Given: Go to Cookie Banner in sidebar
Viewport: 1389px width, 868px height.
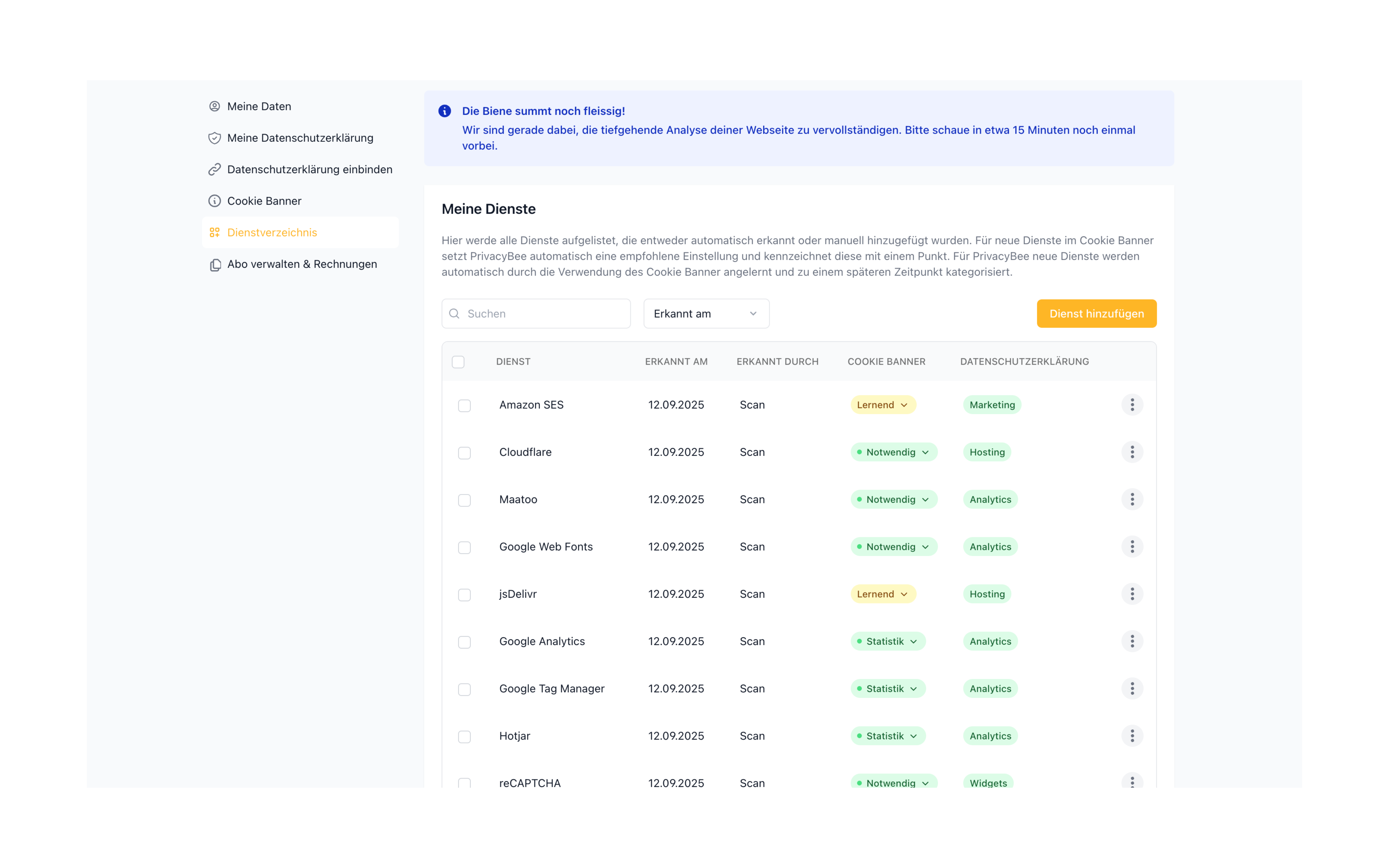Looking at the screenshot, I should (264, 201).
